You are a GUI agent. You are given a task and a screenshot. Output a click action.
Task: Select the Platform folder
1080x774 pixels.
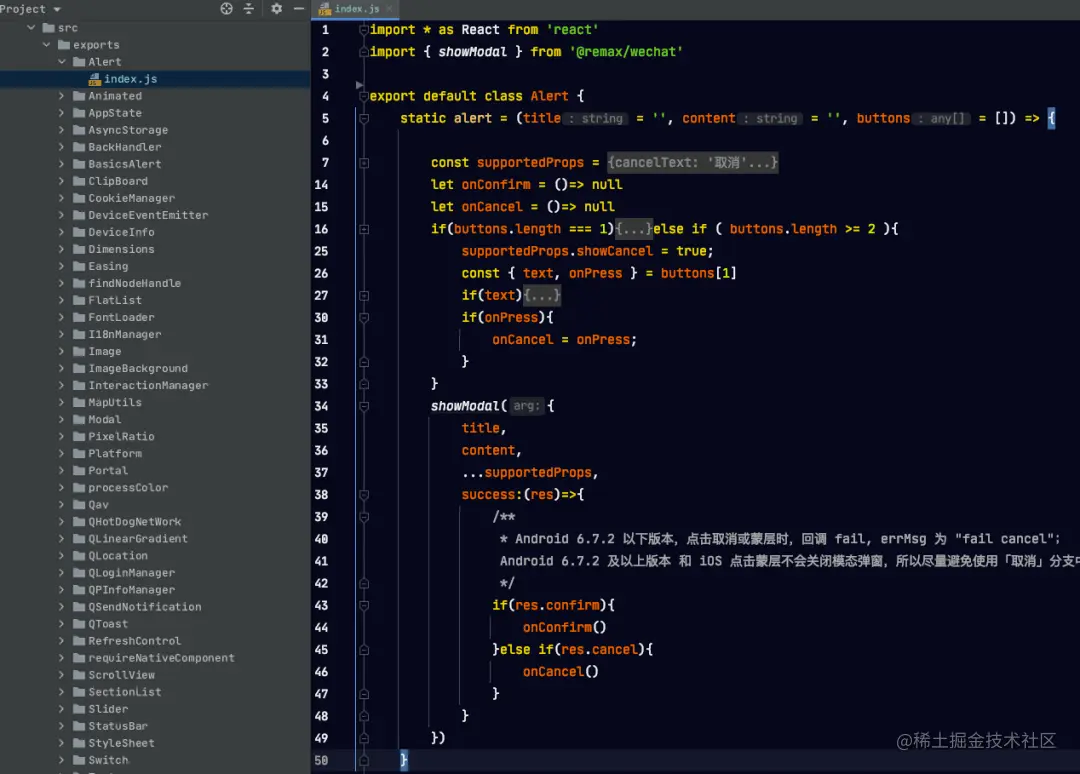(x=114, y=454)
